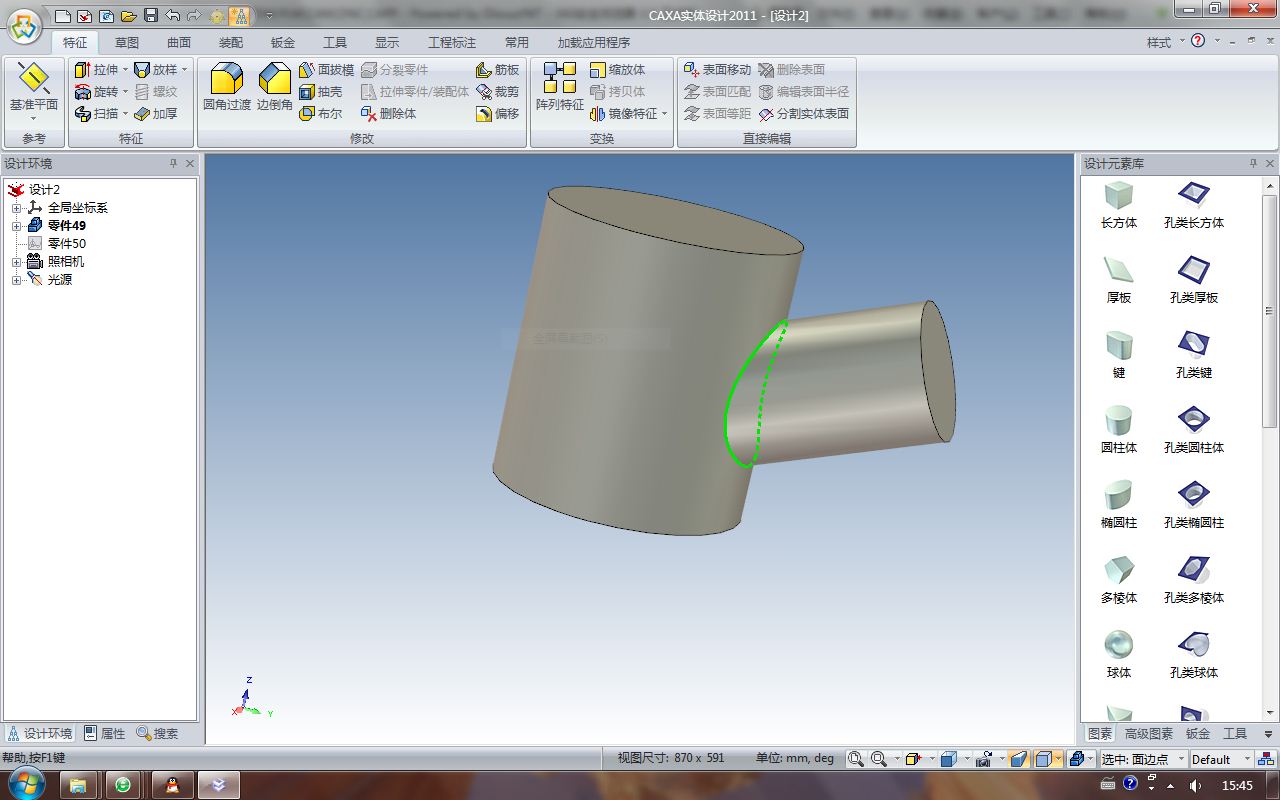Expand the 零件49 tree node
This screenshot has width=1280, height=800.
click(16, 226)
